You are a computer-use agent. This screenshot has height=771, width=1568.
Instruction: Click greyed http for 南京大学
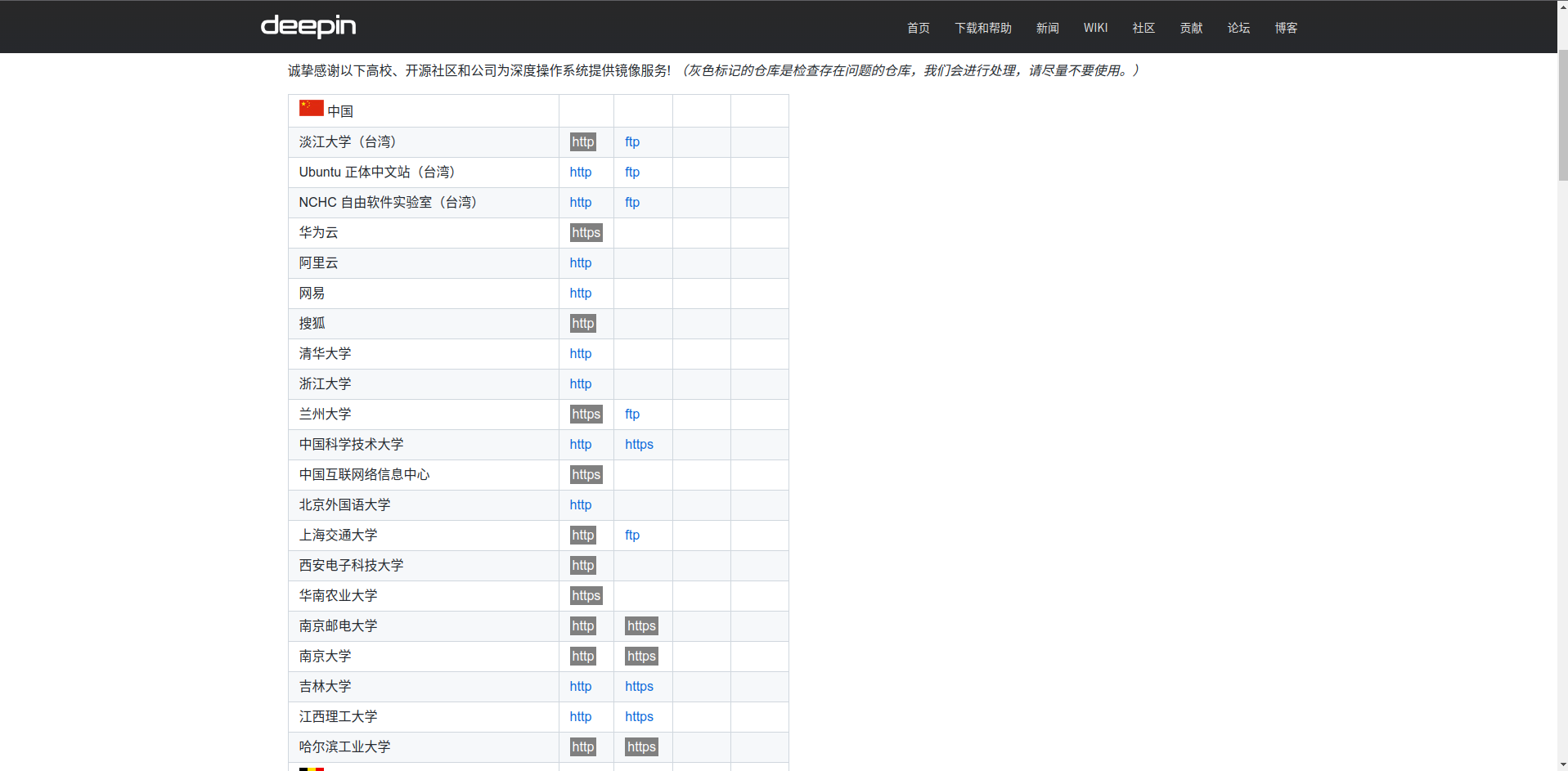pos(583,657)
